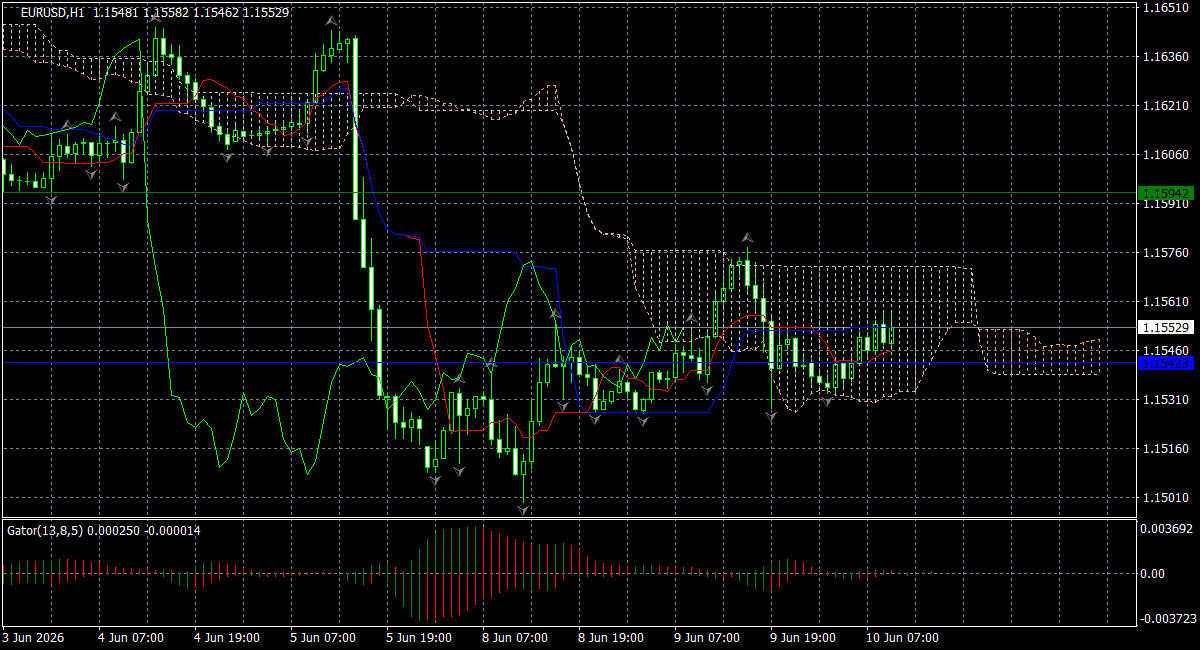Click the 1.15160 price axis value
1200x650 pixels.
tap(1166, 449)
